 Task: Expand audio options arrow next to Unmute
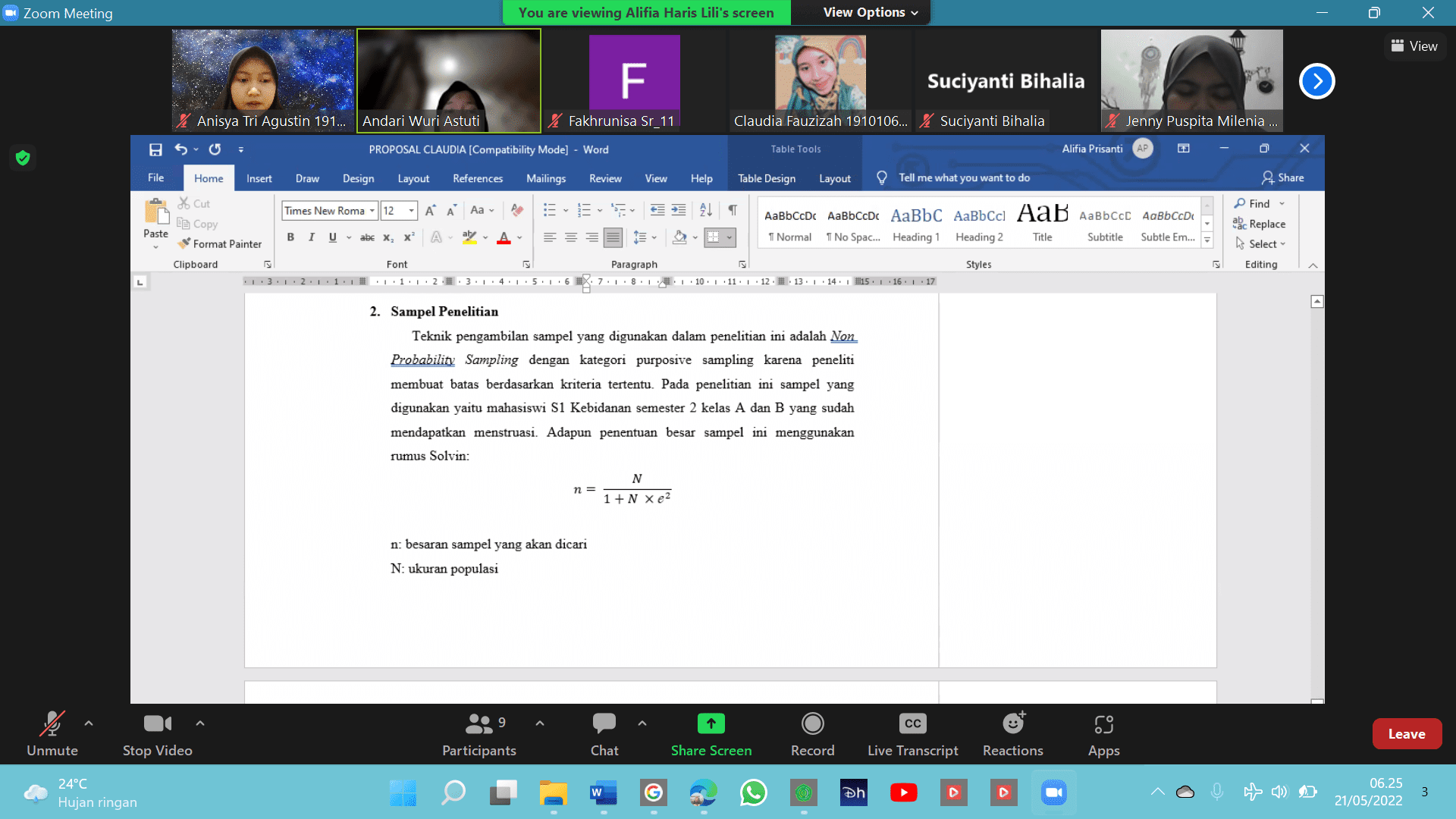point(89,723)
